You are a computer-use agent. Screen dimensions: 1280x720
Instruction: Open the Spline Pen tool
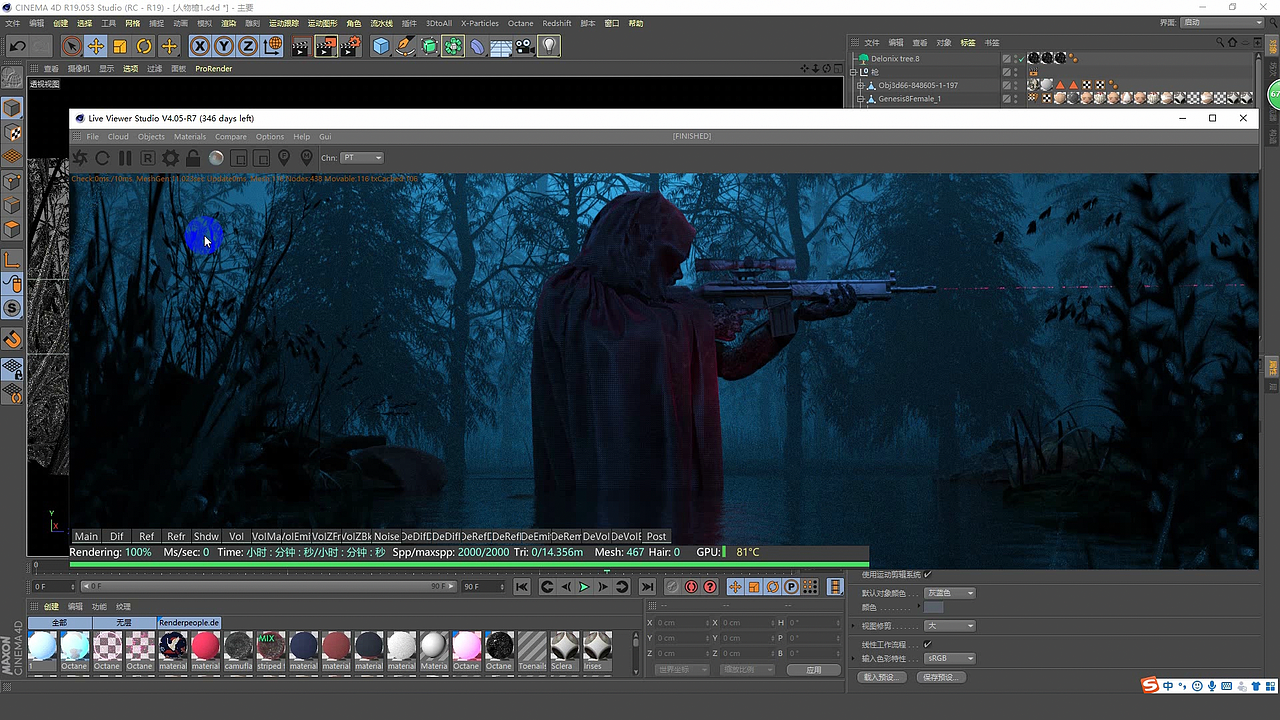pyautogui.click(x=405, y=46)
